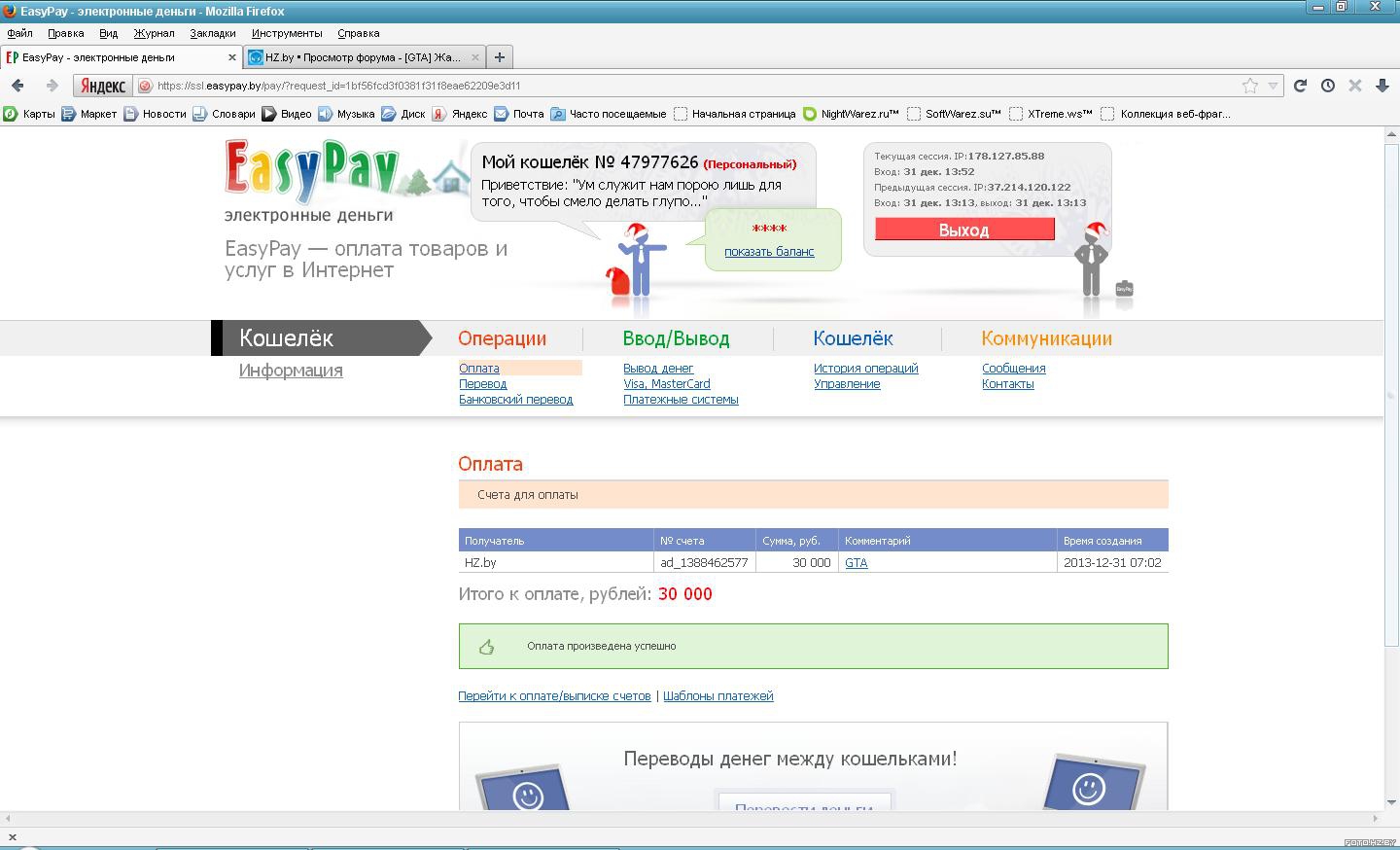Click the Коммуникации section heading
This screenshot has height=850, width=1400.
tap(1046, 338)
